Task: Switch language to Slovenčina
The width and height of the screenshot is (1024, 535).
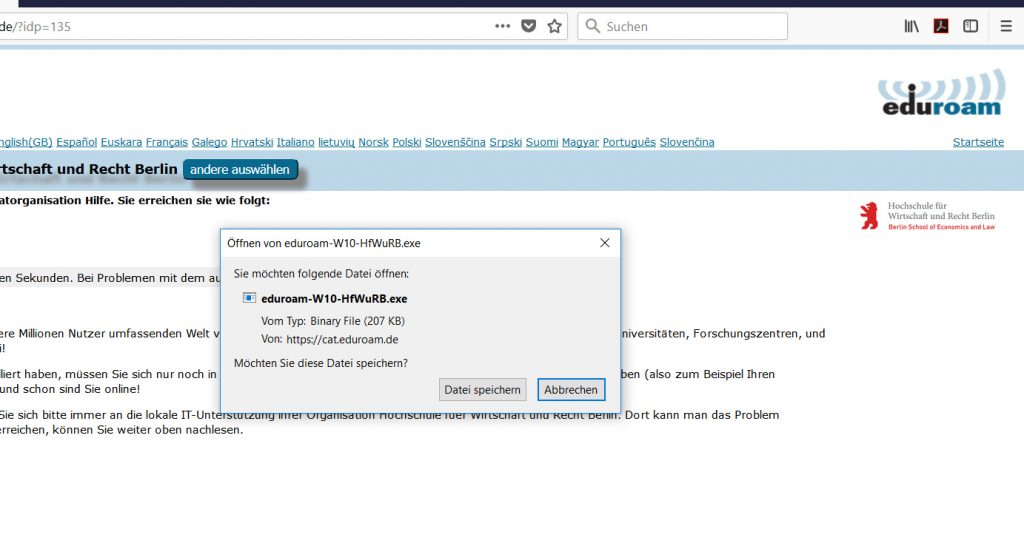Action: [x=687, y=142]
